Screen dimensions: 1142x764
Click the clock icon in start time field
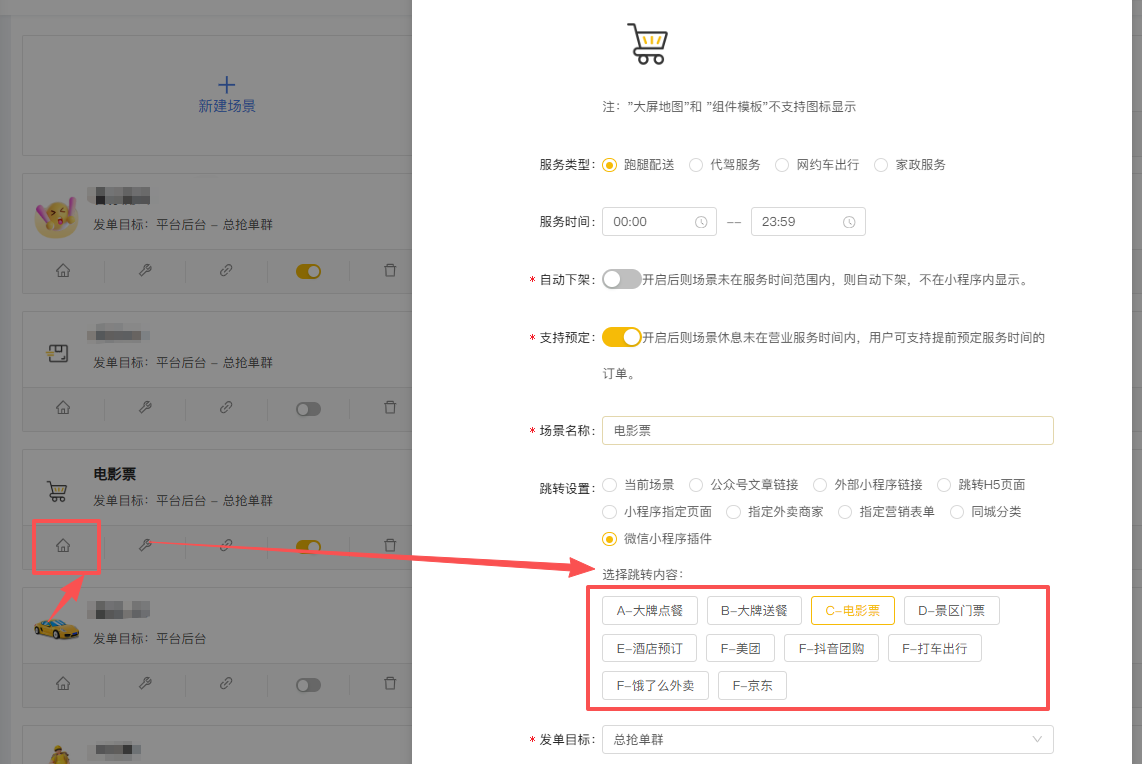coord(701,222)
